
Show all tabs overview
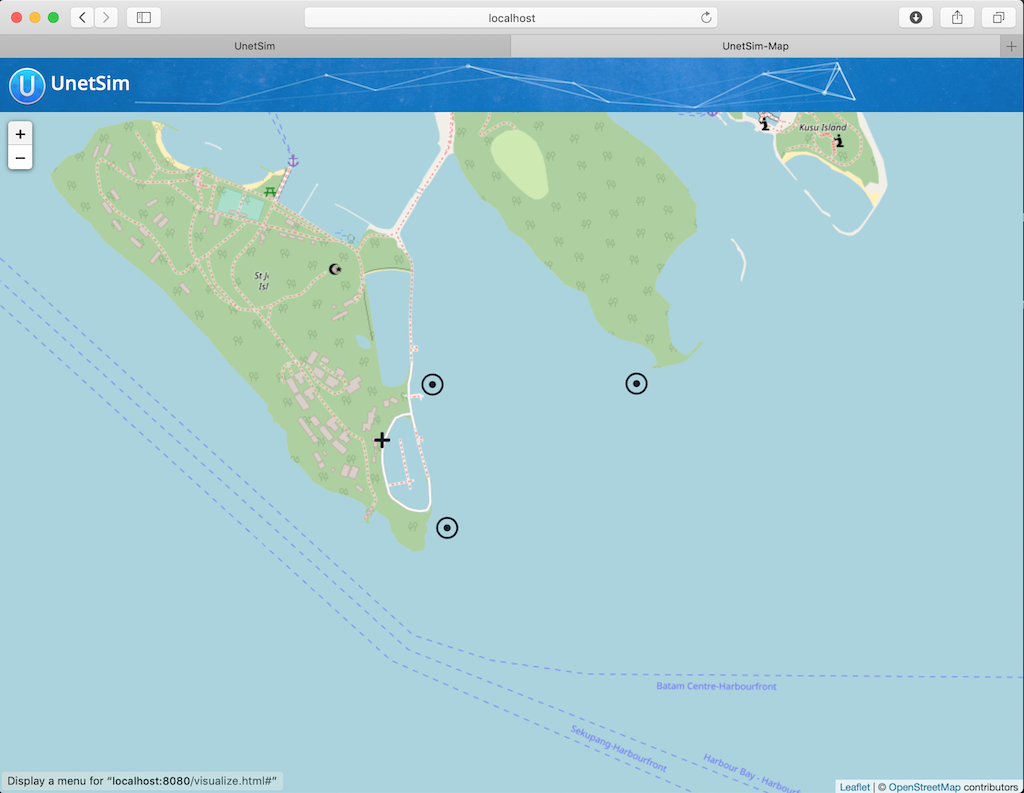999,18
